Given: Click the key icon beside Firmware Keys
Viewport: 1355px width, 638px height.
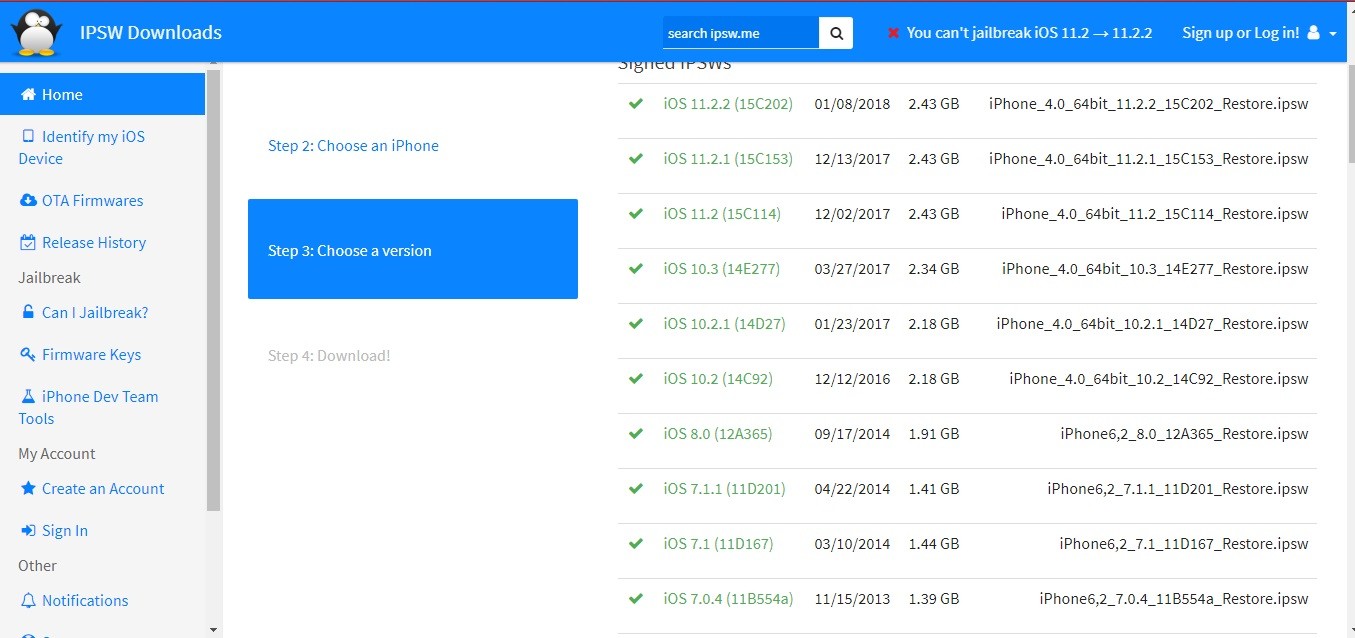Looking at the screenshot, I should 28,354.
